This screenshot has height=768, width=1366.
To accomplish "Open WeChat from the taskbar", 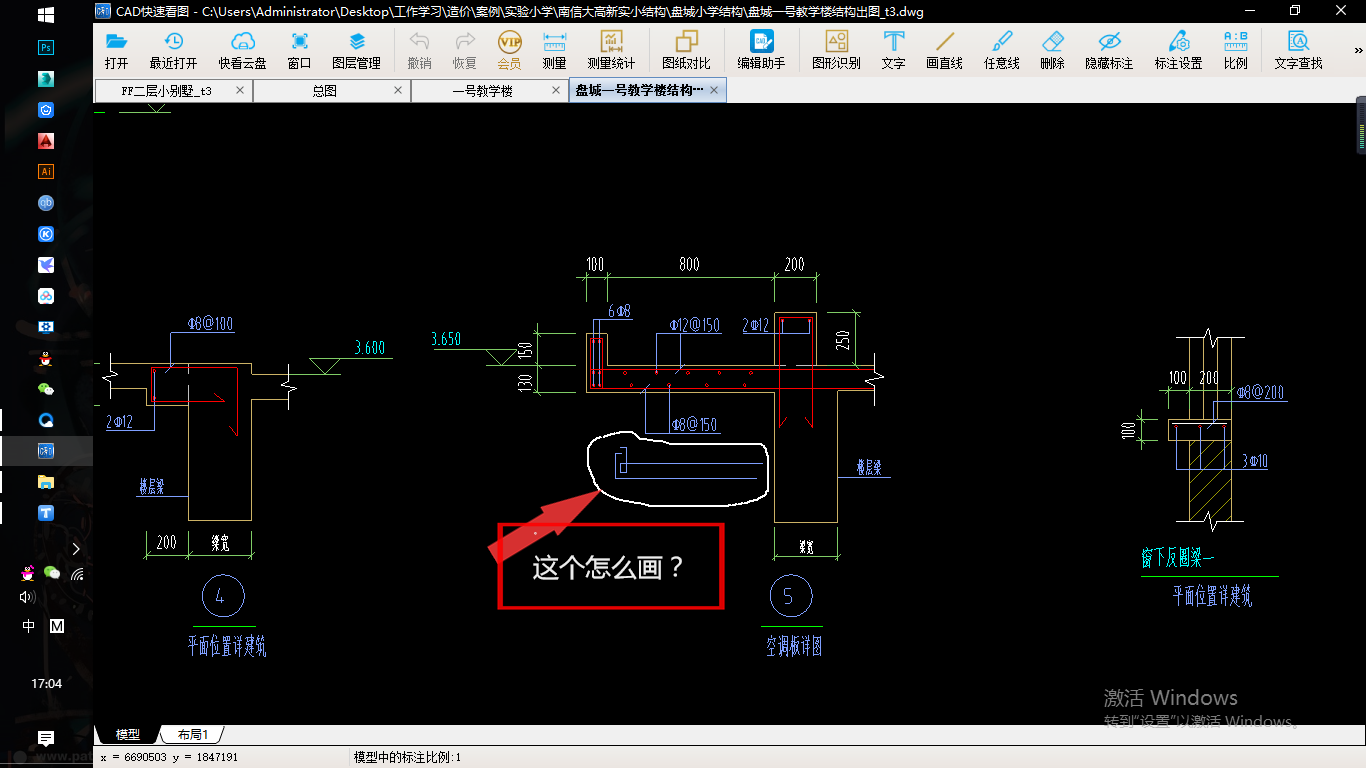I will pyautogui.click(x=46, y=388).
